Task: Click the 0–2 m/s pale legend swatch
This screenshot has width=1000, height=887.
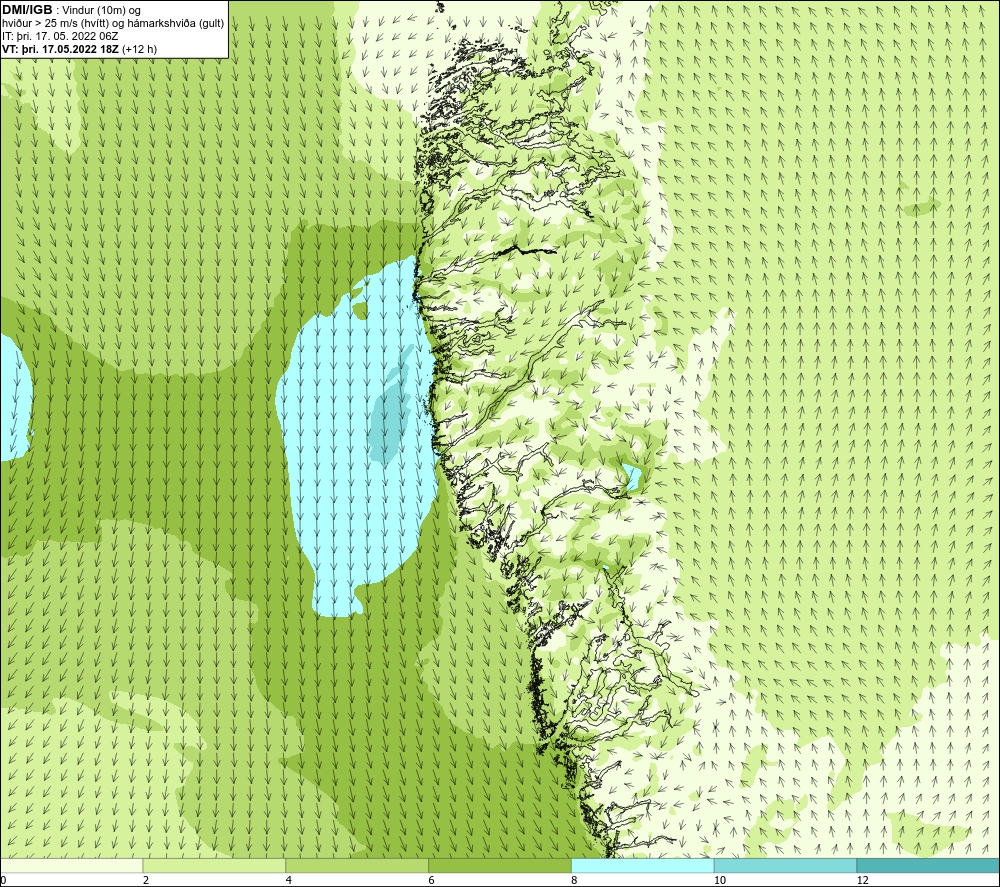Action: [71, 865]
